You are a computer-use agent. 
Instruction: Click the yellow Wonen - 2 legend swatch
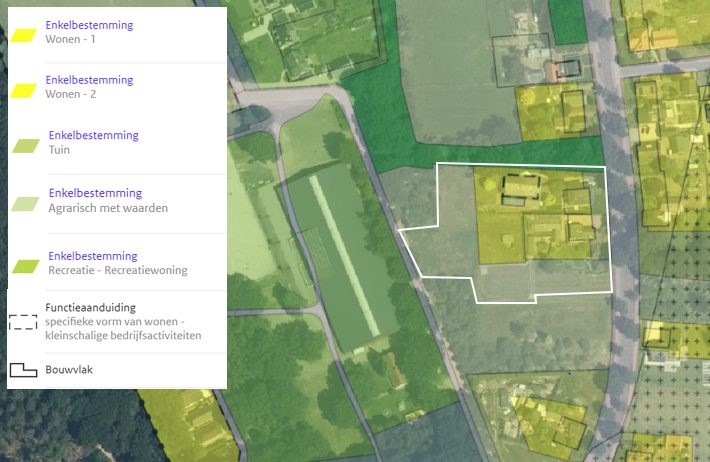pos(24,89)
